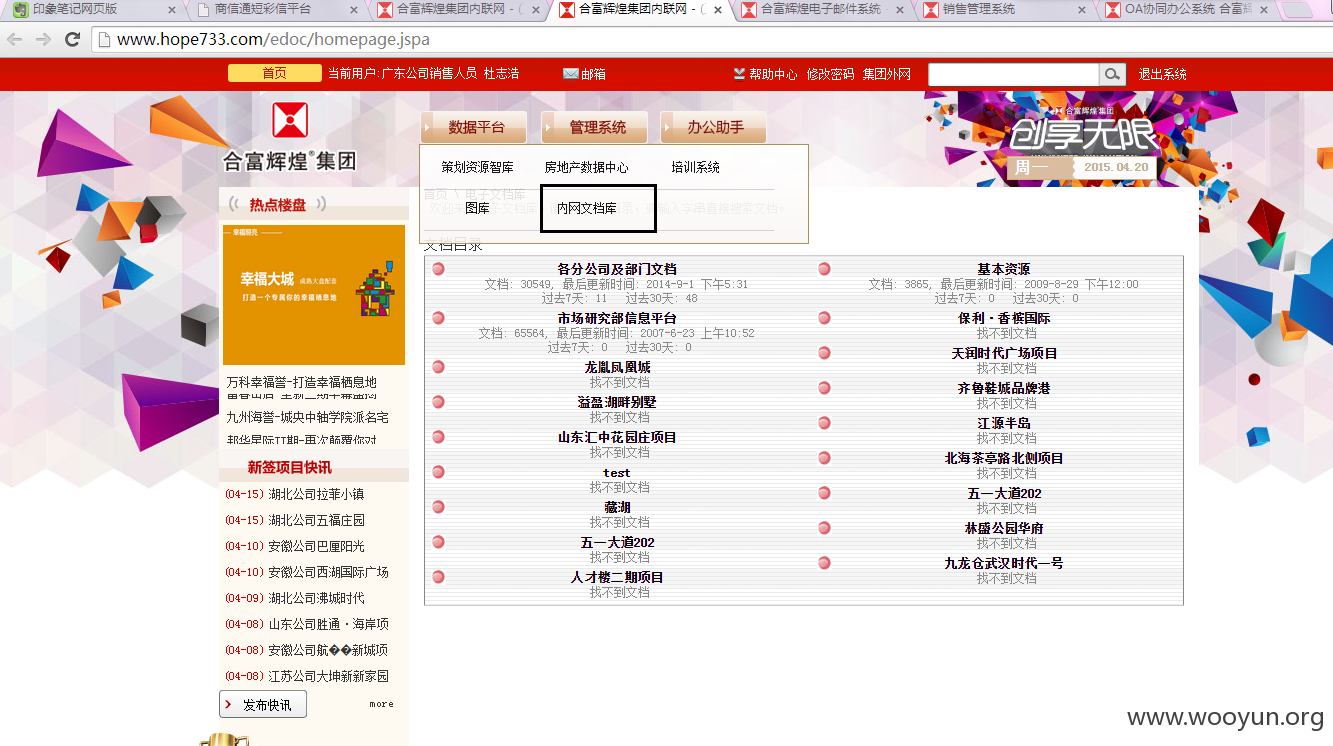Switch to 销售管理系统 browser tab
The image size is (1333, 746).
[1004, 9]
